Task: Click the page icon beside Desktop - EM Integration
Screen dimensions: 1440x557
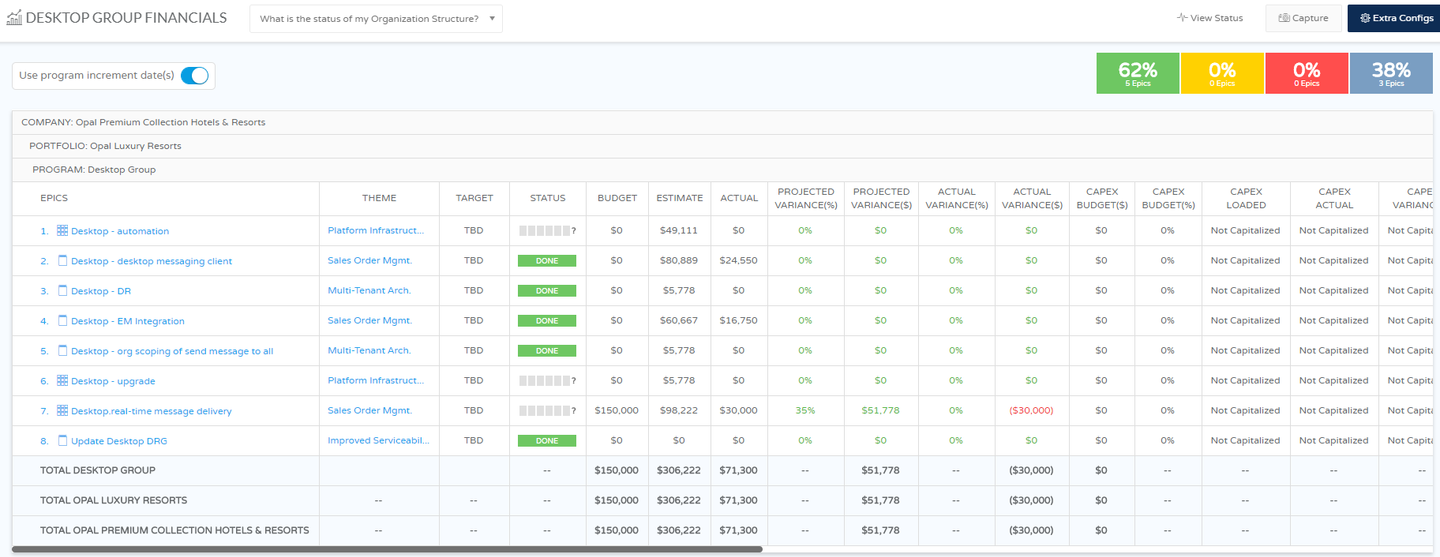Action: click(x=62, y=321)
